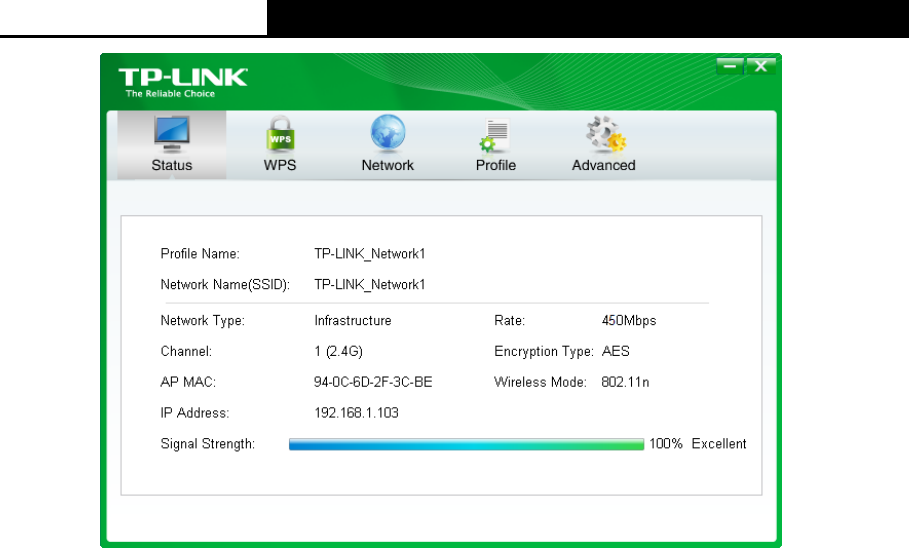Viewport: 909px width, 548px height.
Task: Open the Advanced gears icon
Action: pyautogui.click(x=605, y=135)
